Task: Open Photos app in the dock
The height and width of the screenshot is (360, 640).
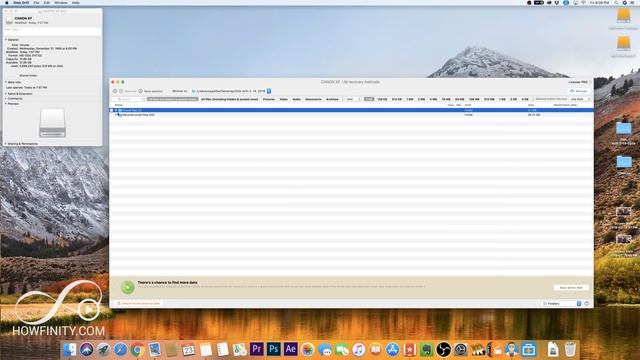Action: pyautogui.click(x=307, y=350)
